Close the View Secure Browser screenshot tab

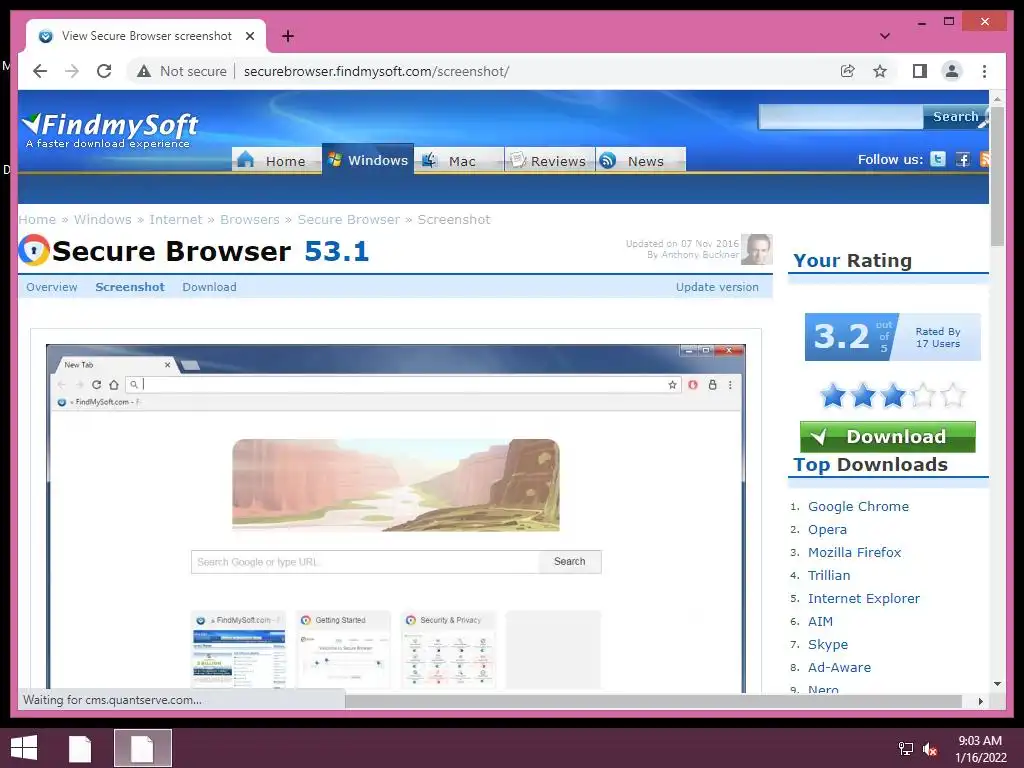[249, 36]
